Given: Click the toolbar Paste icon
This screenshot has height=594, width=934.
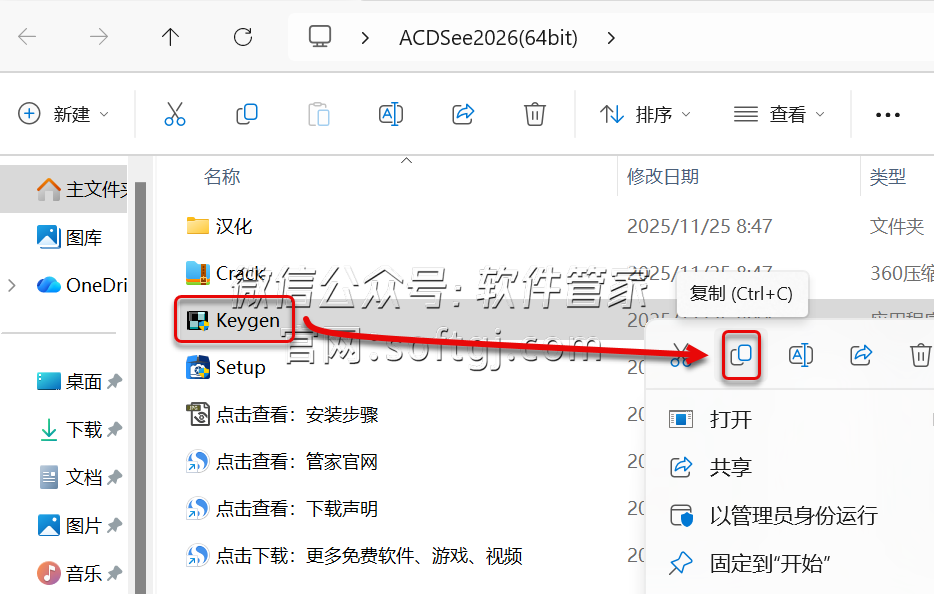Looking at the screenshot, I should coord(319,114).
